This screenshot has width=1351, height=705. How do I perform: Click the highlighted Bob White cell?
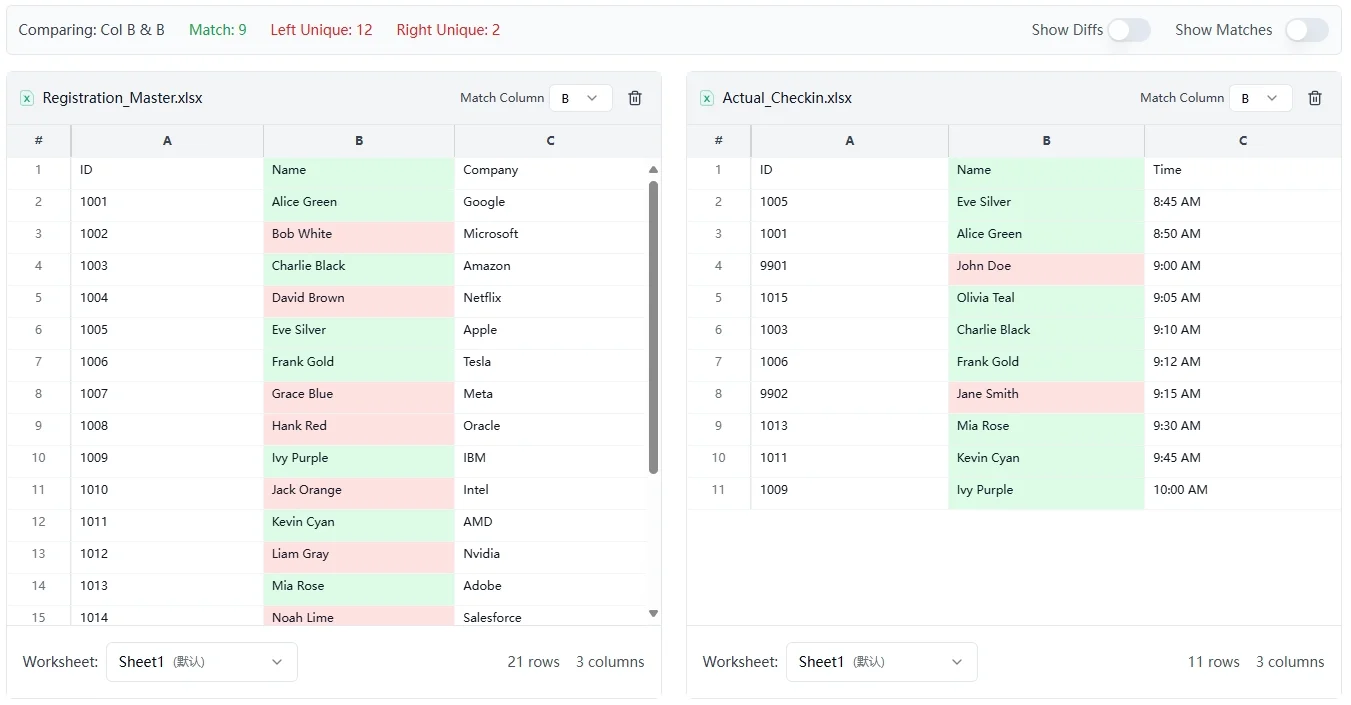(x=358, y=233)
